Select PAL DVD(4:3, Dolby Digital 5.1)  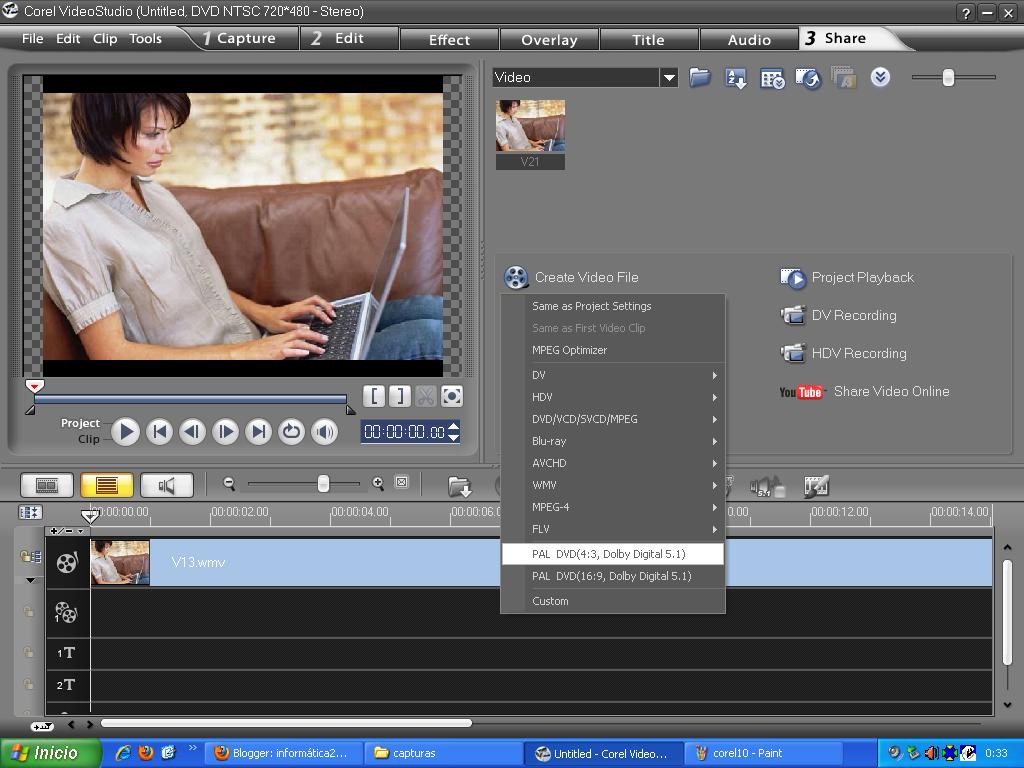(613, 554)
